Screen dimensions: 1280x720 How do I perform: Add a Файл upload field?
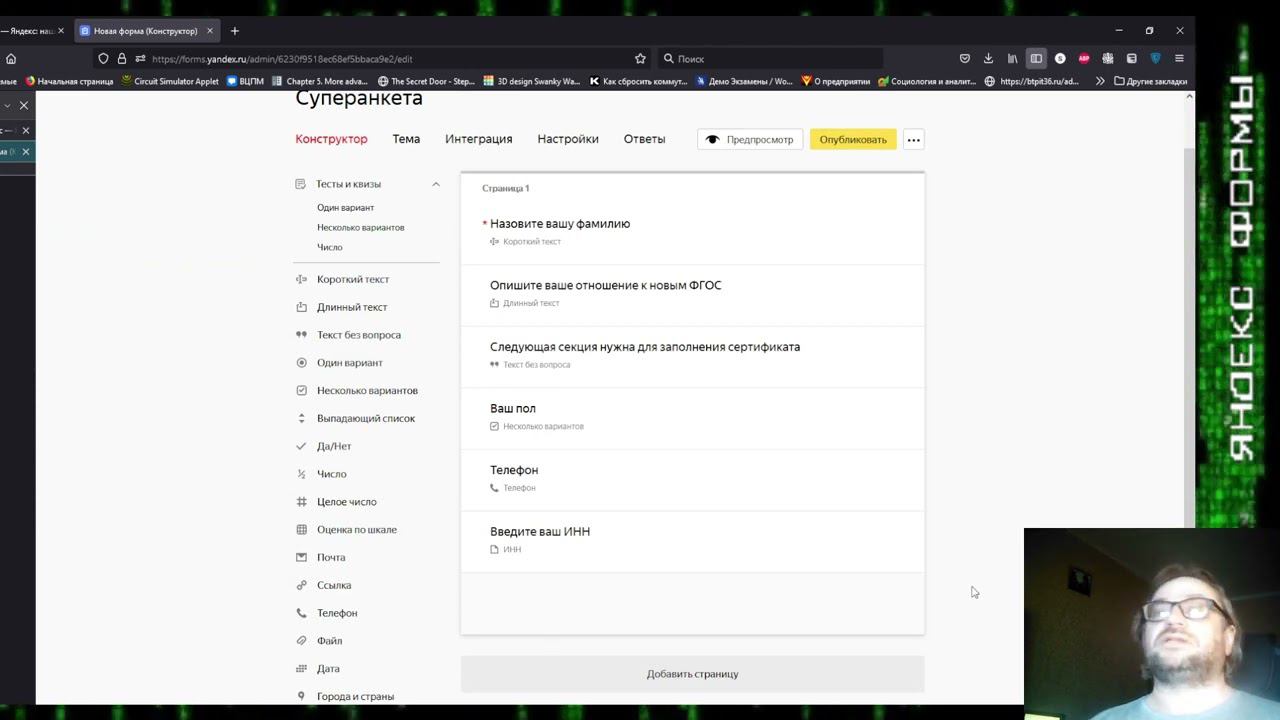329,641
